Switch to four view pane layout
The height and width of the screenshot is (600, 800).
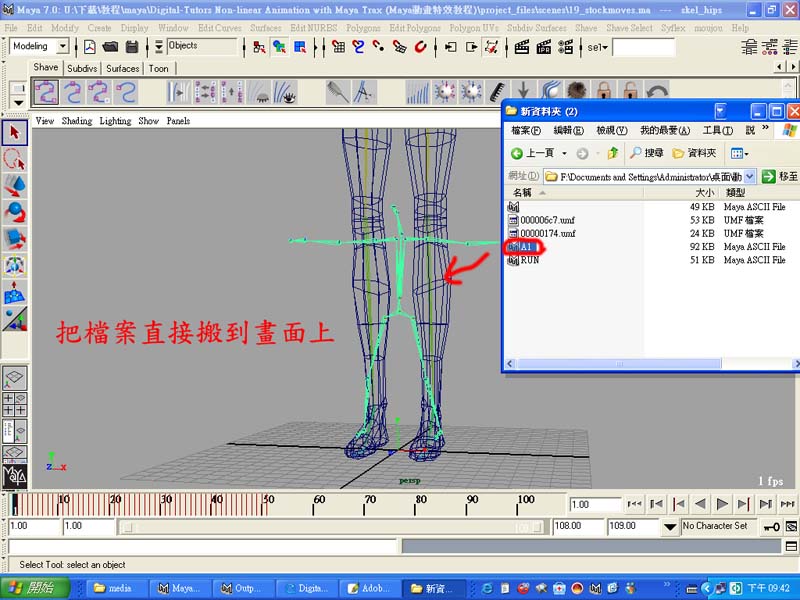click(15, 404)
